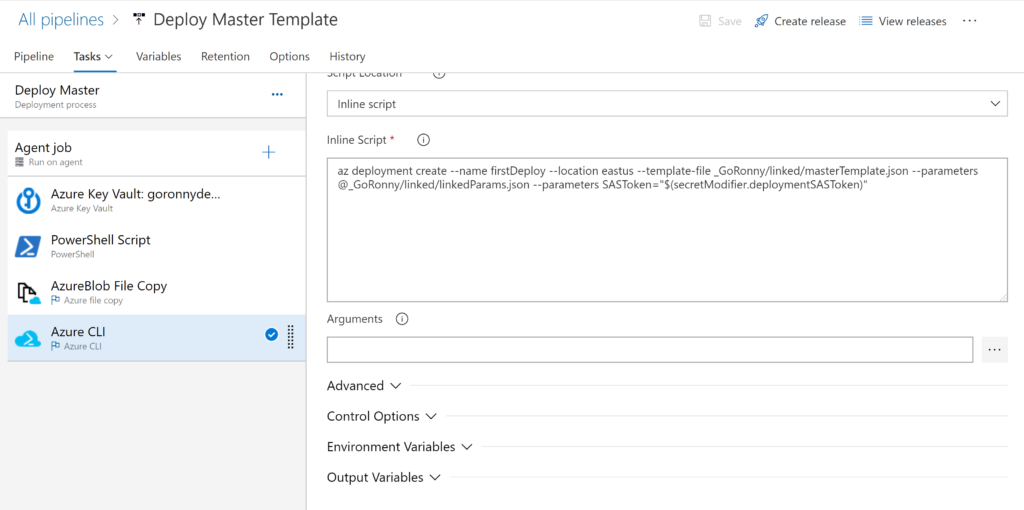Click the Azure CLI drag handle grip
Screen dimensions: 1024x510
coord(291,336)
